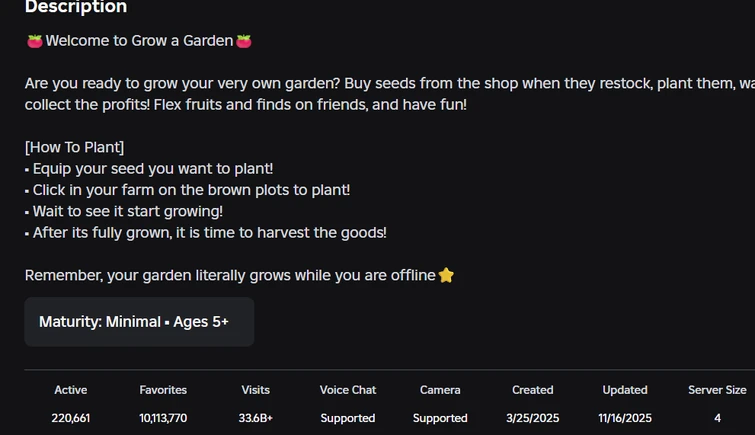
Task: Click the Description heading
Action: click(x=76, y=8)
